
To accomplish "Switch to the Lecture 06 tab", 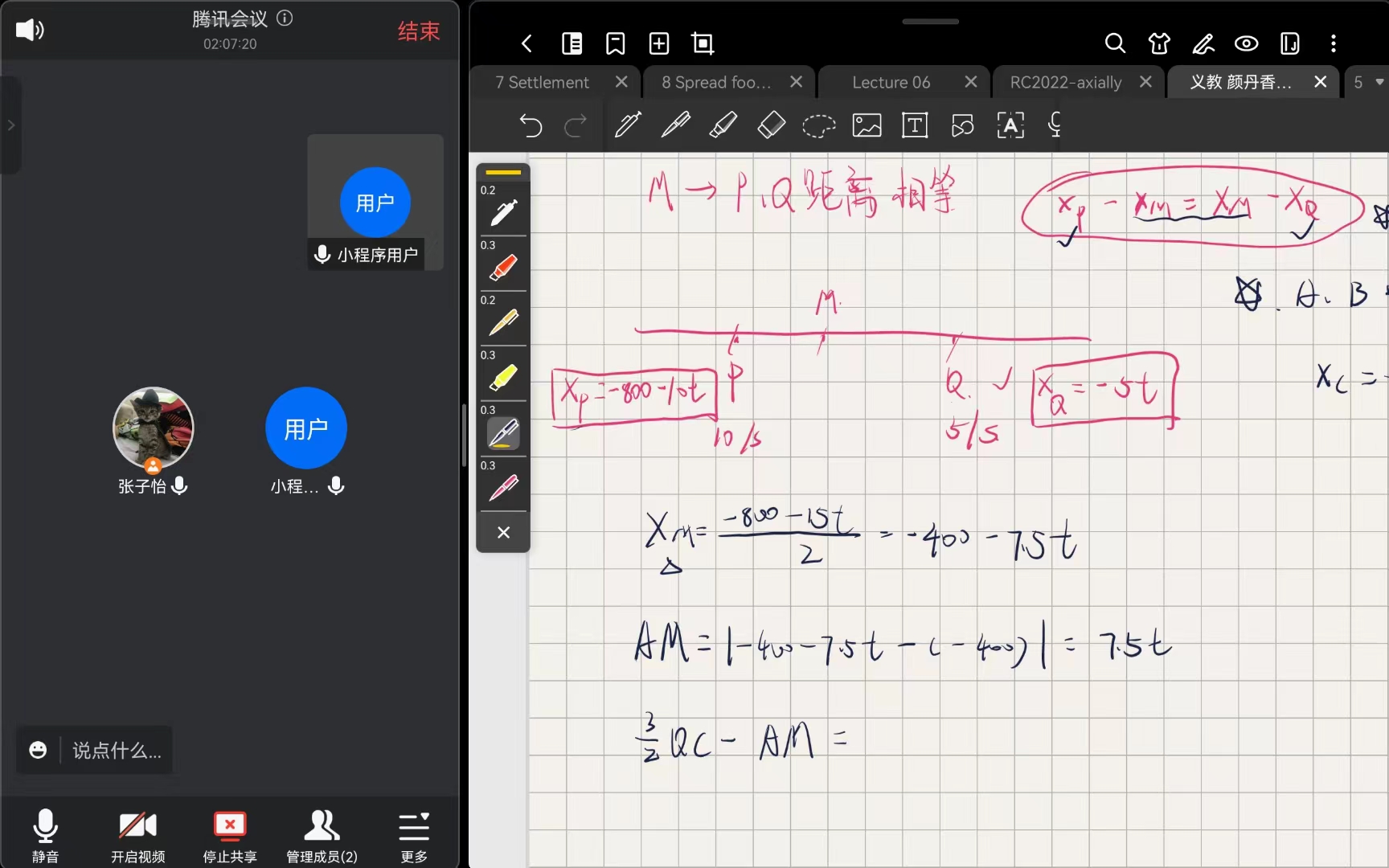I will (891, 82).
